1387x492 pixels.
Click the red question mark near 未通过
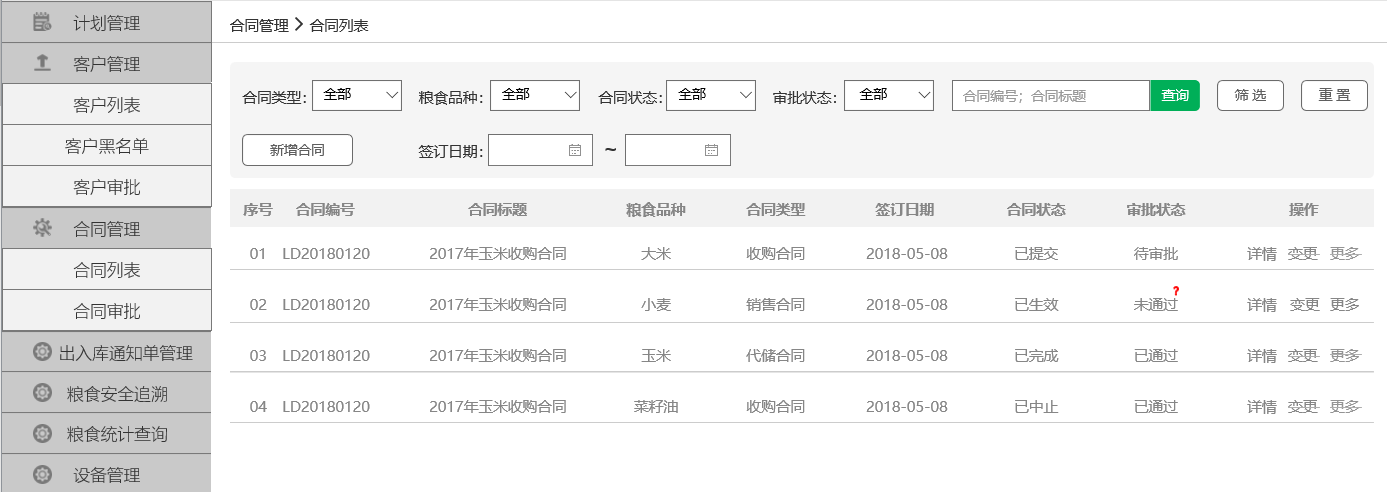pyautogui.click(x=1176, y=291)
